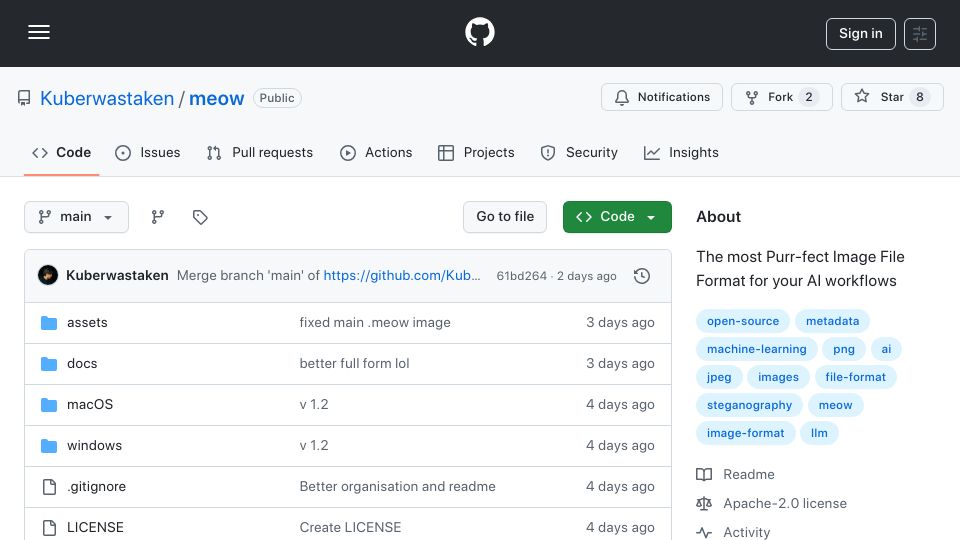
Task: Switch to the Insights tab
Action: coord(681,152)
